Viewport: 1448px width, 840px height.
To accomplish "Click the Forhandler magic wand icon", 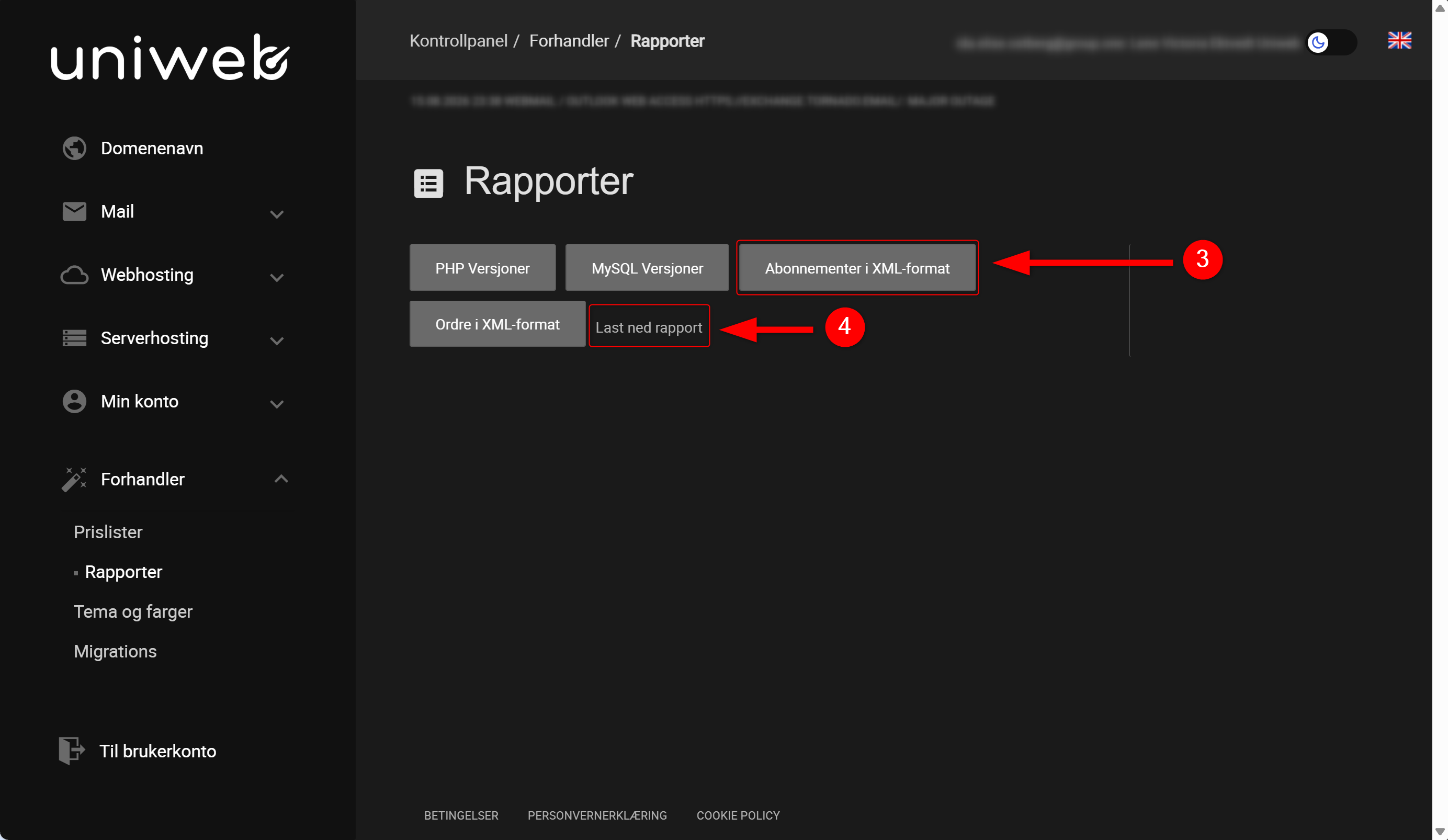I will [74, 479].
